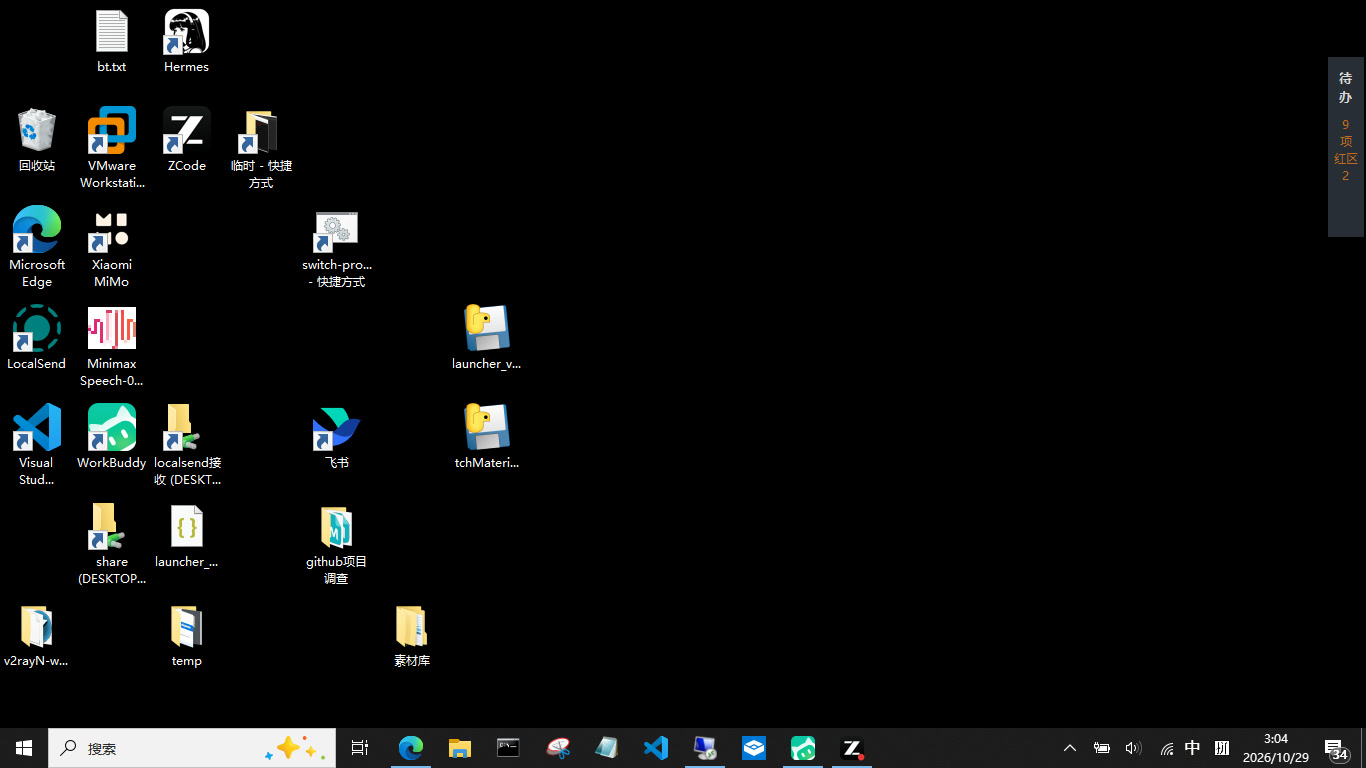
Task: Switch to WorkBuddy in the taskbar
Action: pyautogui.click(x=803, y=748)
